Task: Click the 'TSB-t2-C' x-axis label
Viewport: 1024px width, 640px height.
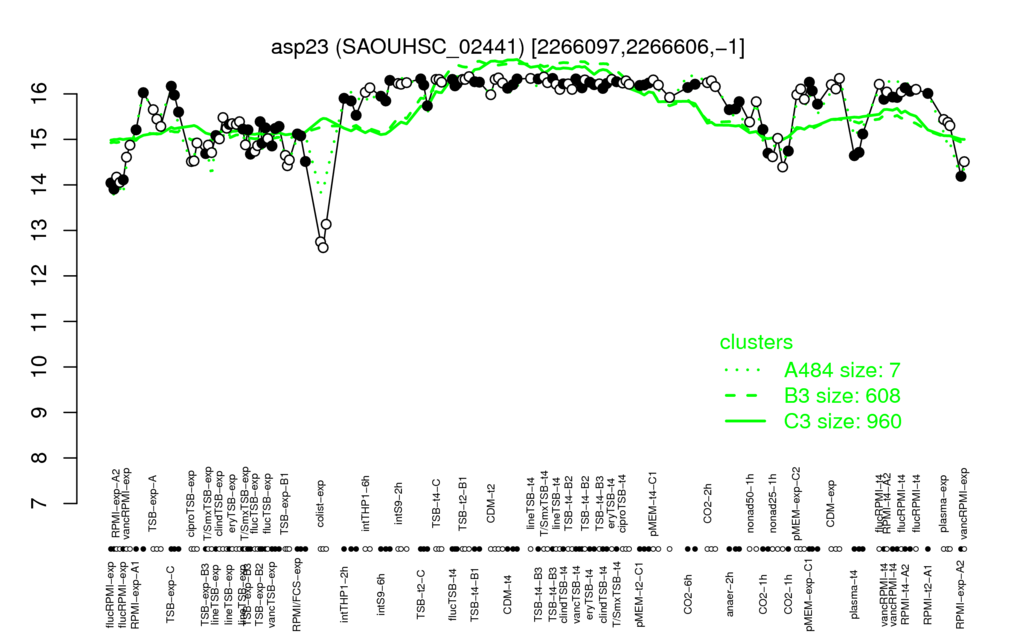Action: click(421, 594)
